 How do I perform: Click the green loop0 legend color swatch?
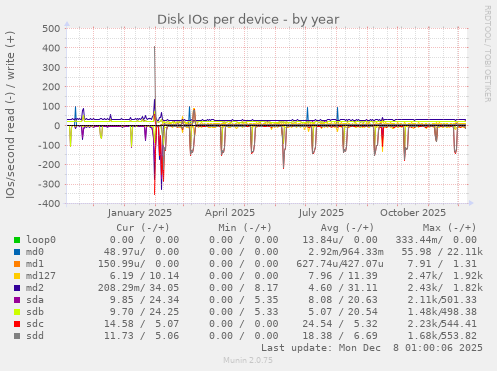click(17, 240)
